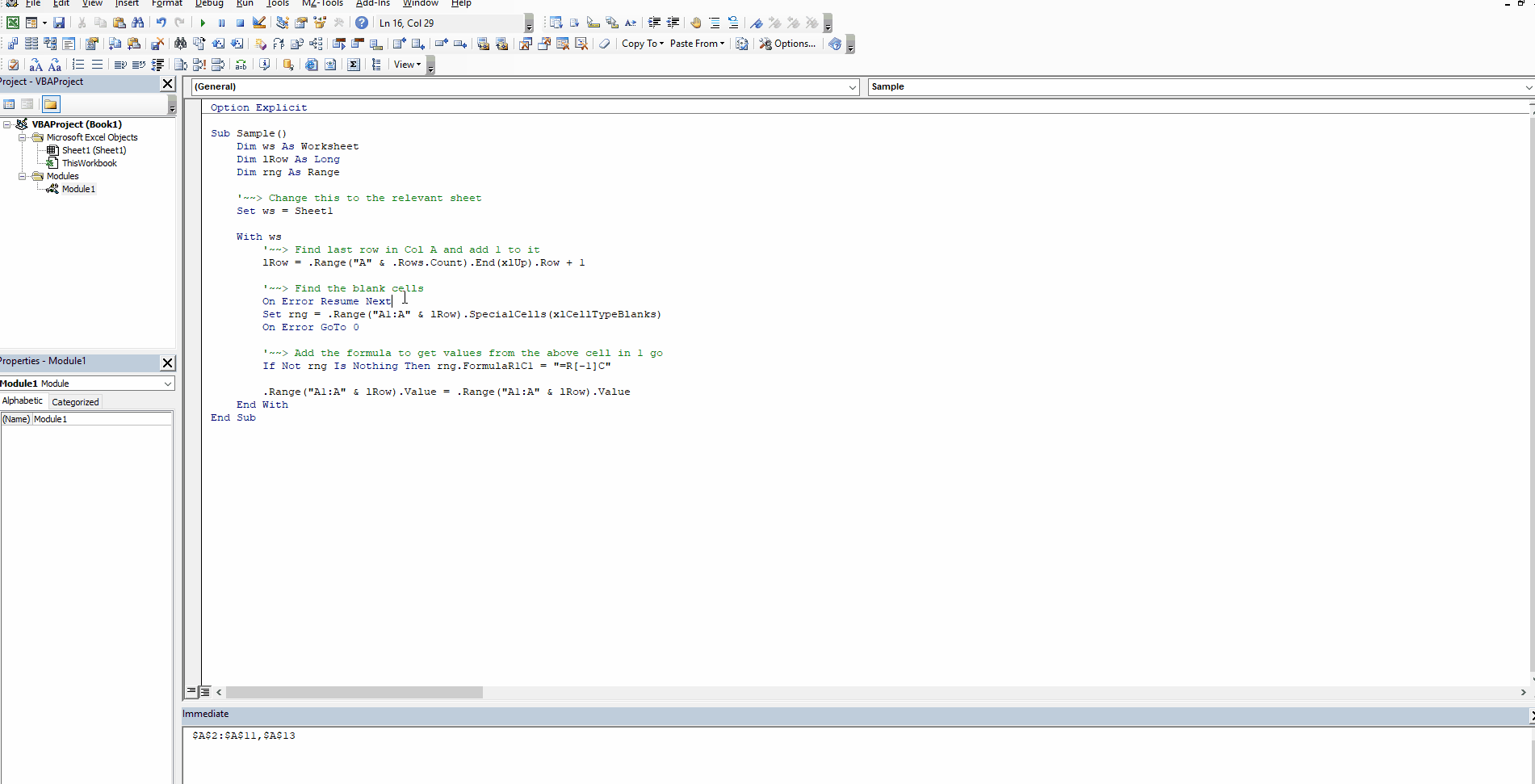Click the blue Help question mark icon
Image resolution: width=1535 pixels, height=784 pixels.
pos(362,23)
